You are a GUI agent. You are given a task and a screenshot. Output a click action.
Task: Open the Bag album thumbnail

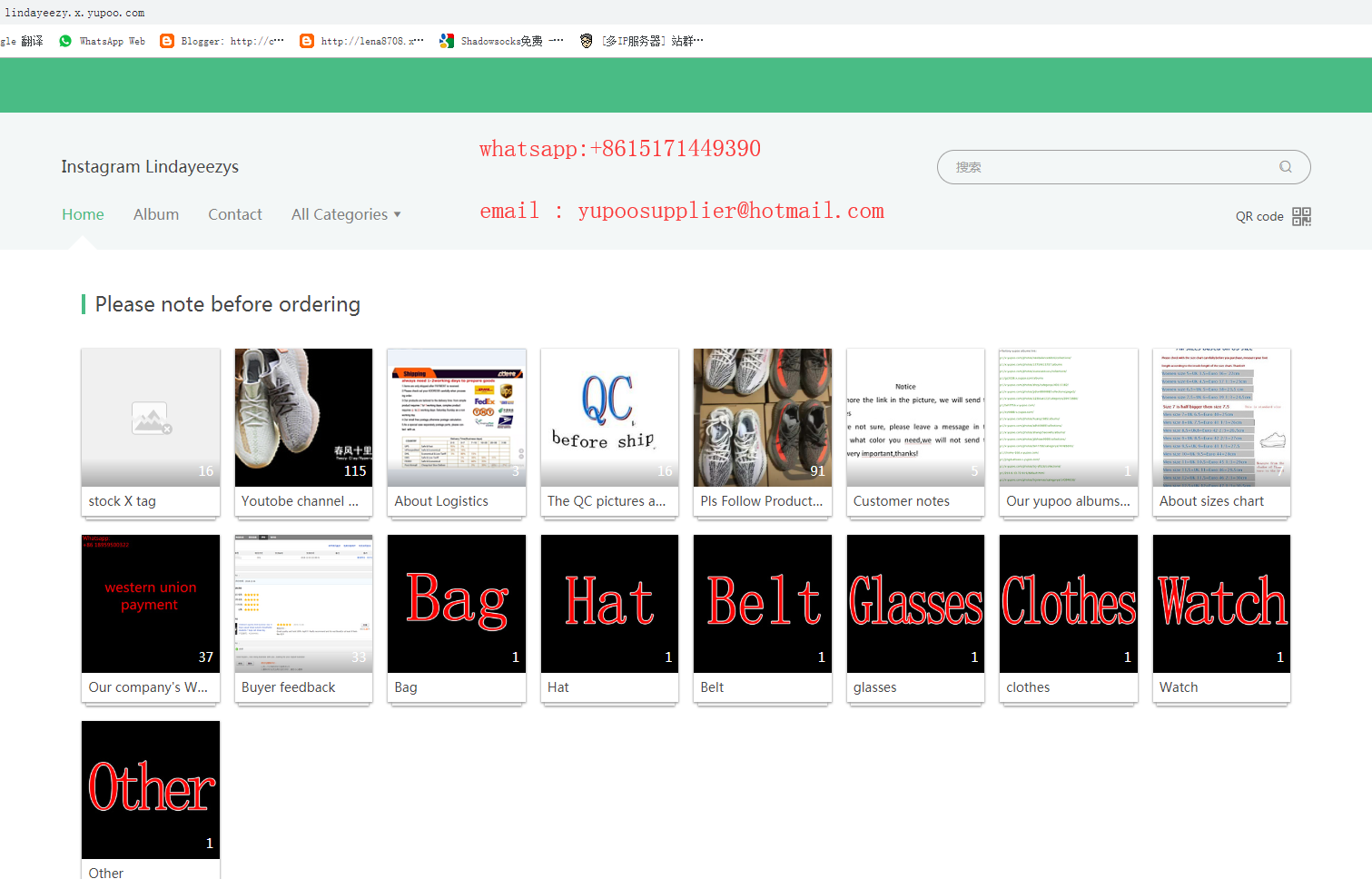[457, 604]
